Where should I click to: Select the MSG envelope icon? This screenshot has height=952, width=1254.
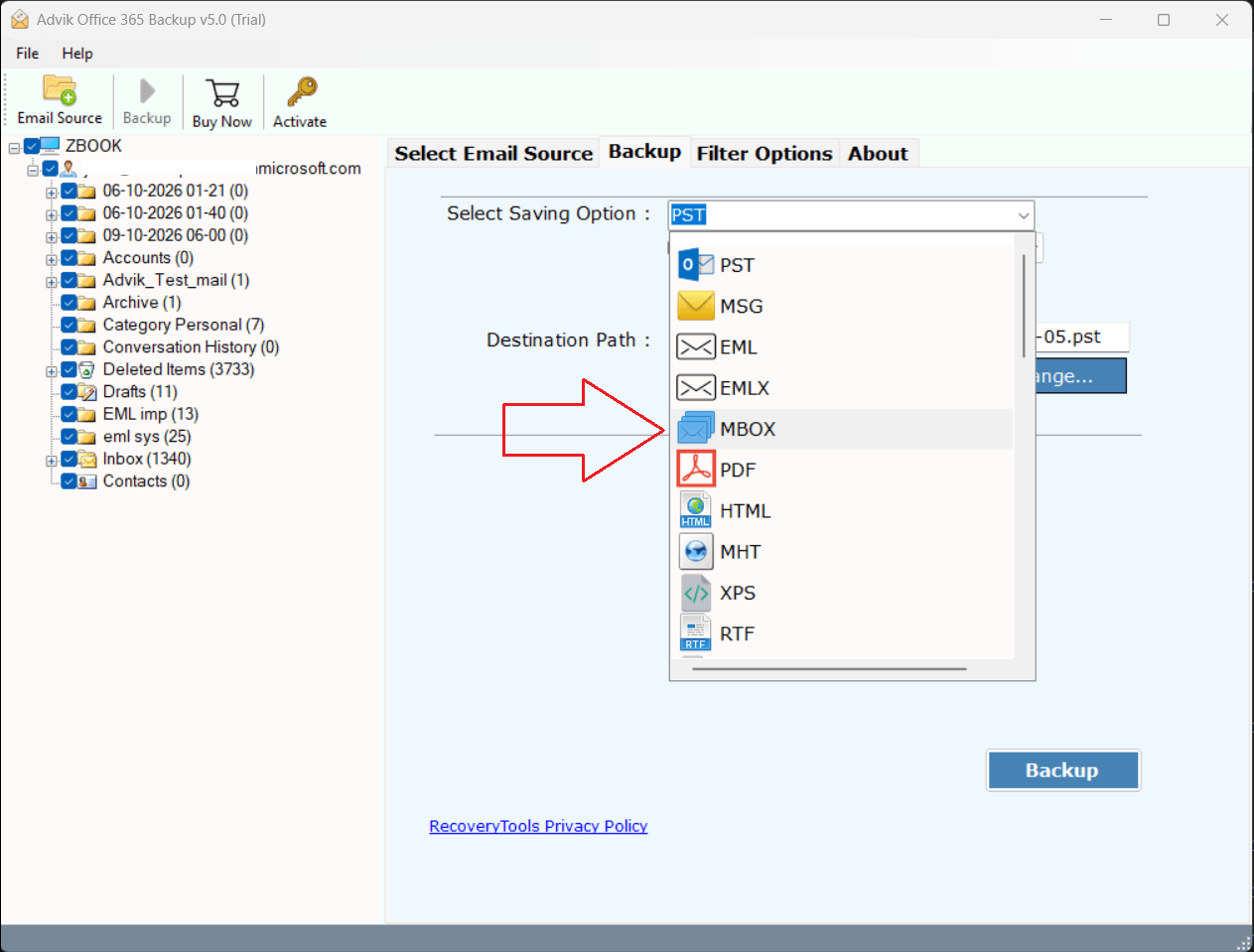[696, 306]
